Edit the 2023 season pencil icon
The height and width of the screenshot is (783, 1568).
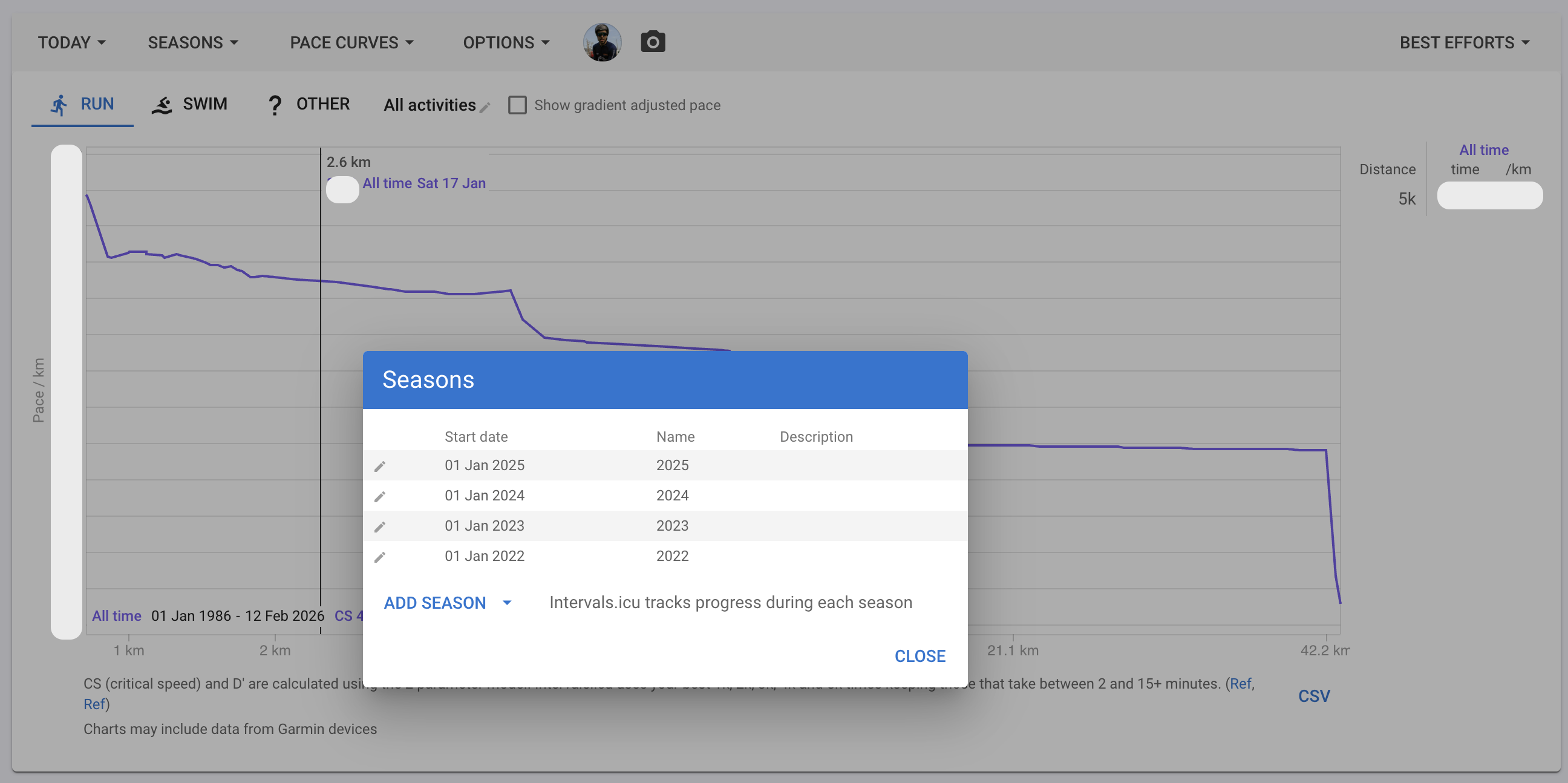pyautogui.click(x=380, y=526)
